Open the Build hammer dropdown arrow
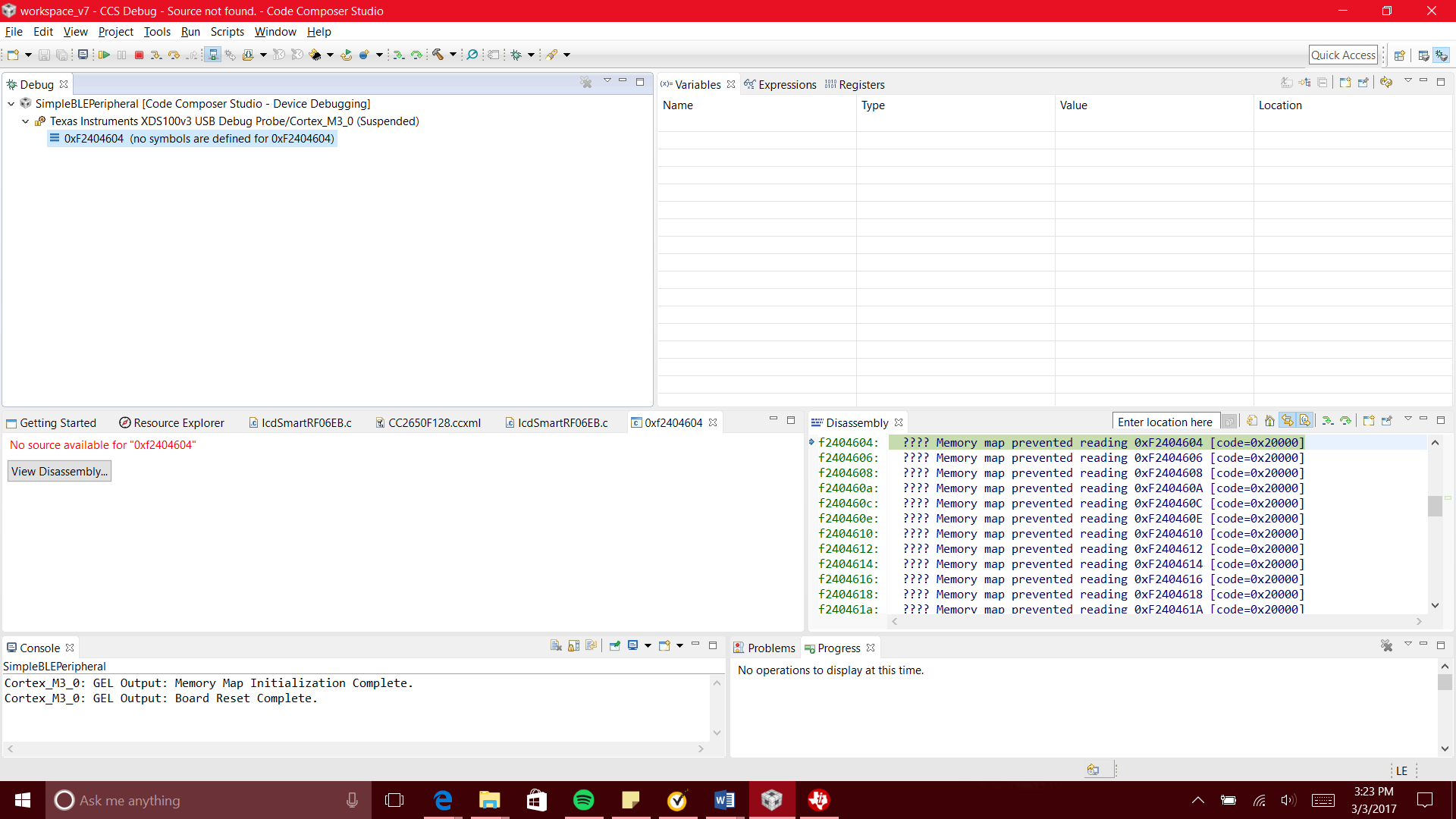 (453, 55)
